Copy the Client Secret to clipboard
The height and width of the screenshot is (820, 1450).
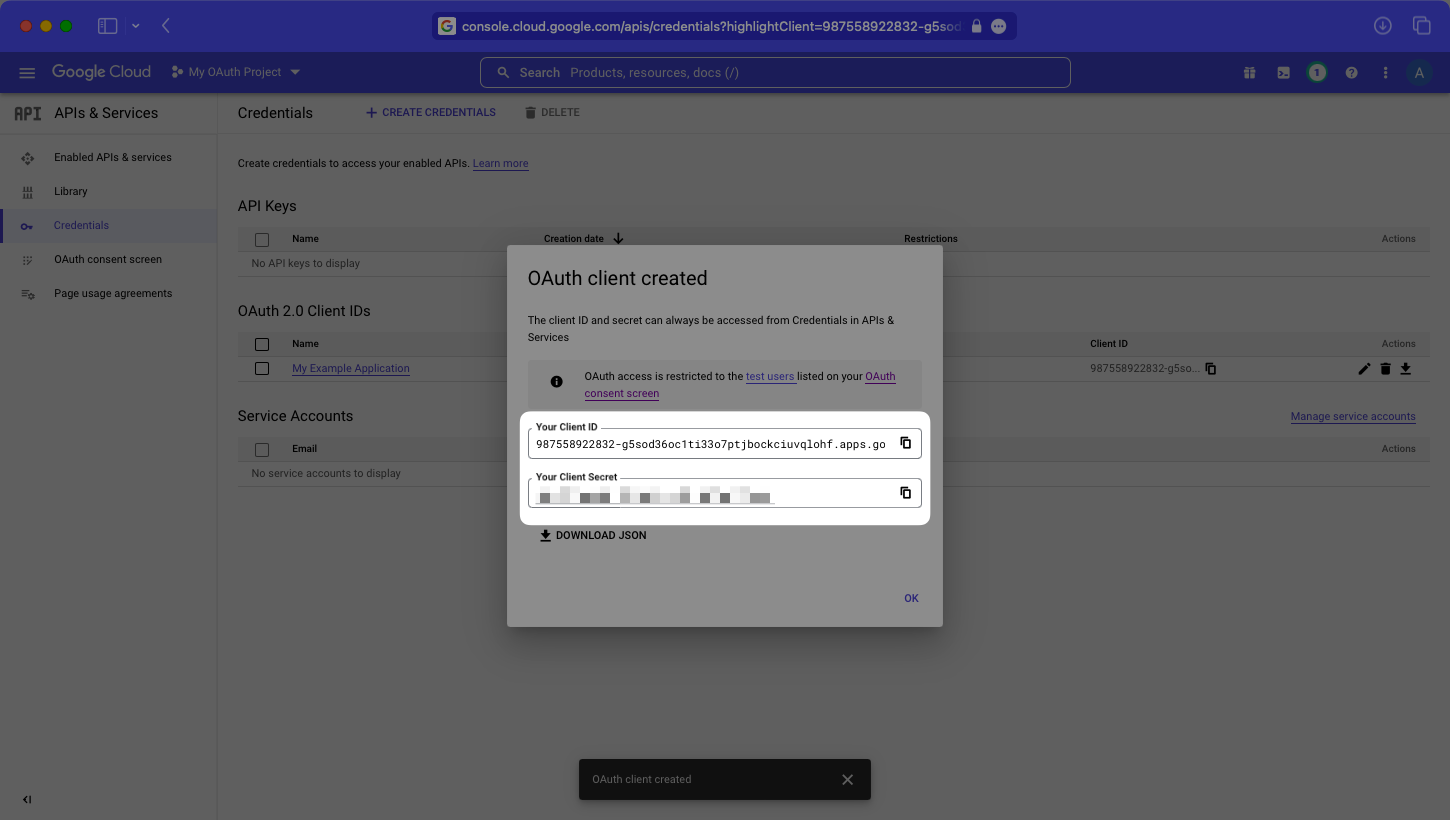coord(906,492)
